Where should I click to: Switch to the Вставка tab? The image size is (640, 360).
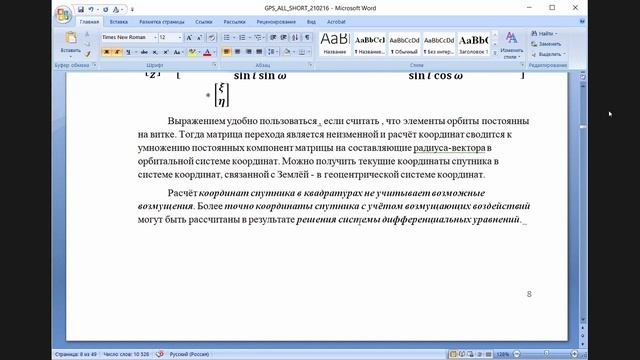pyautogui.click(x=119, y=22)
